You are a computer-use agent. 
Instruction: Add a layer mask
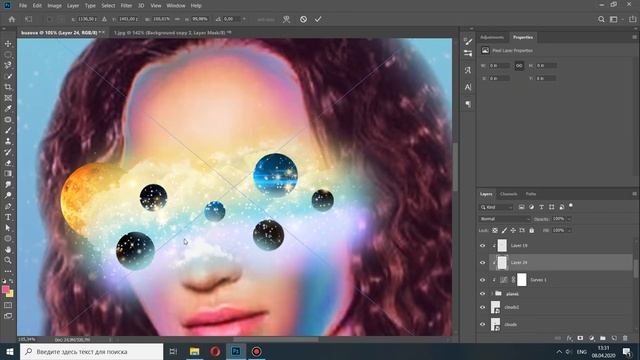click(x=580, y=338)
